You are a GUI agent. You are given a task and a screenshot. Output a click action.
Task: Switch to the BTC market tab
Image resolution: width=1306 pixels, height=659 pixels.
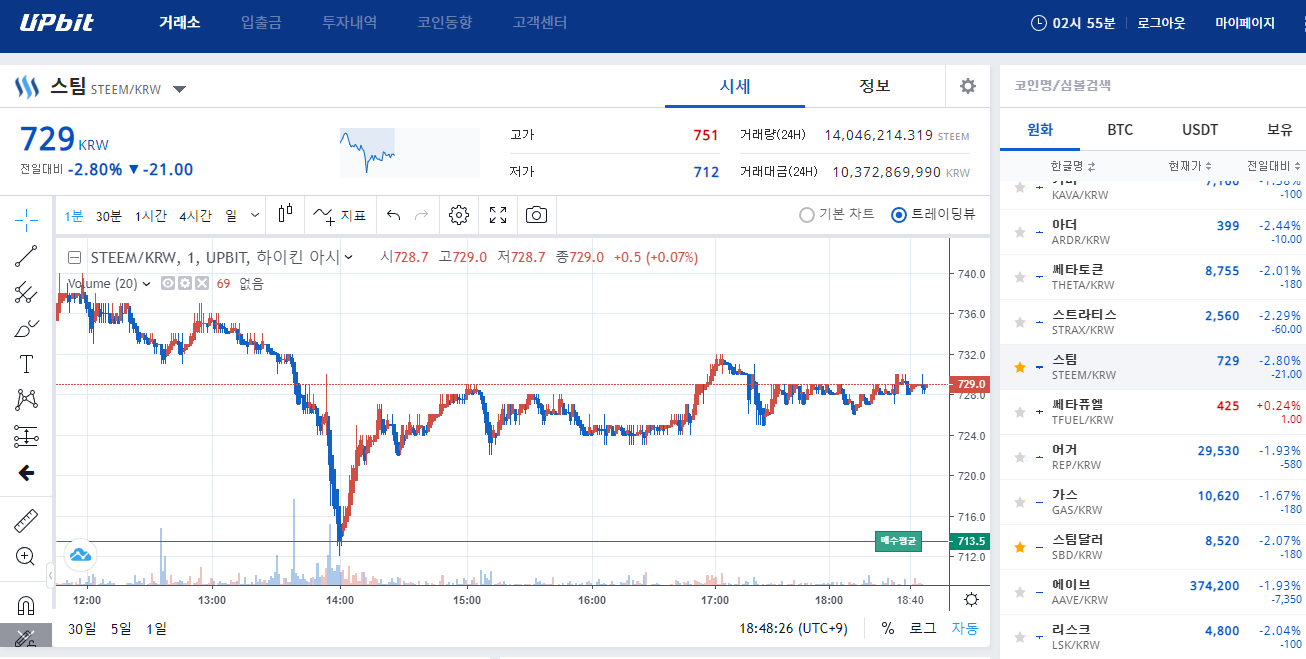click(x=1120, y=130)
